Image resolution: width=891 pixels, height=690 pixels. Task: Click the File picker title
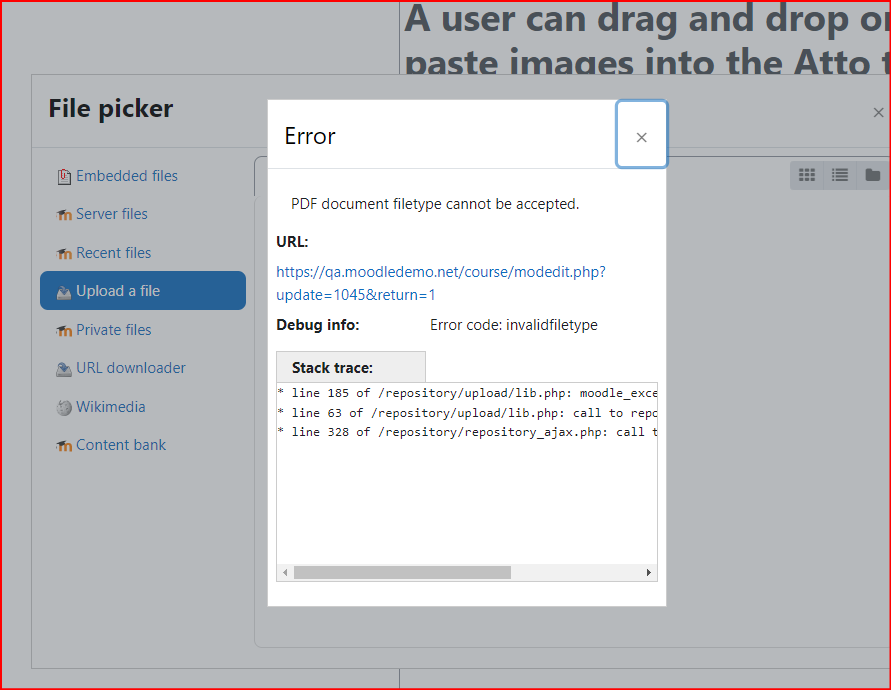[111, 109]
